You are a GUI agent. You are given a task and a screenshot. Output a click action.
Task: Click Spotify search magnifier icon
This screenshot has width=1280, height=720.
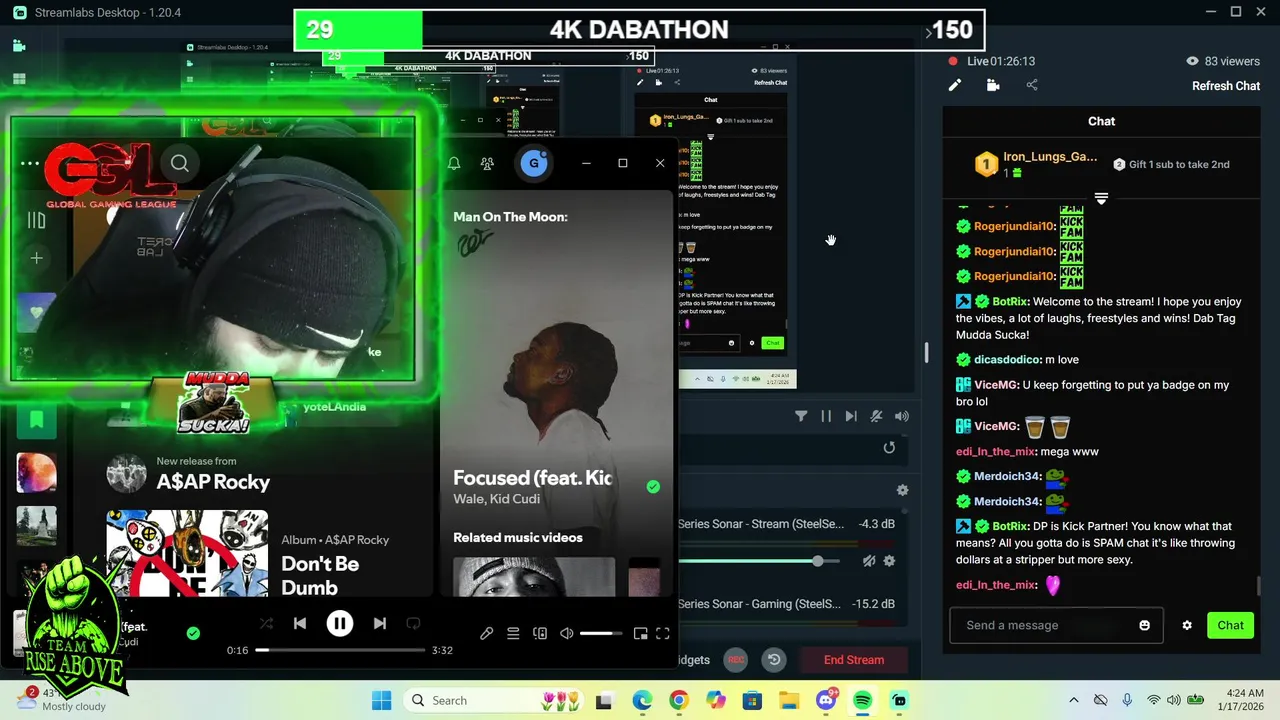[179, 163]
